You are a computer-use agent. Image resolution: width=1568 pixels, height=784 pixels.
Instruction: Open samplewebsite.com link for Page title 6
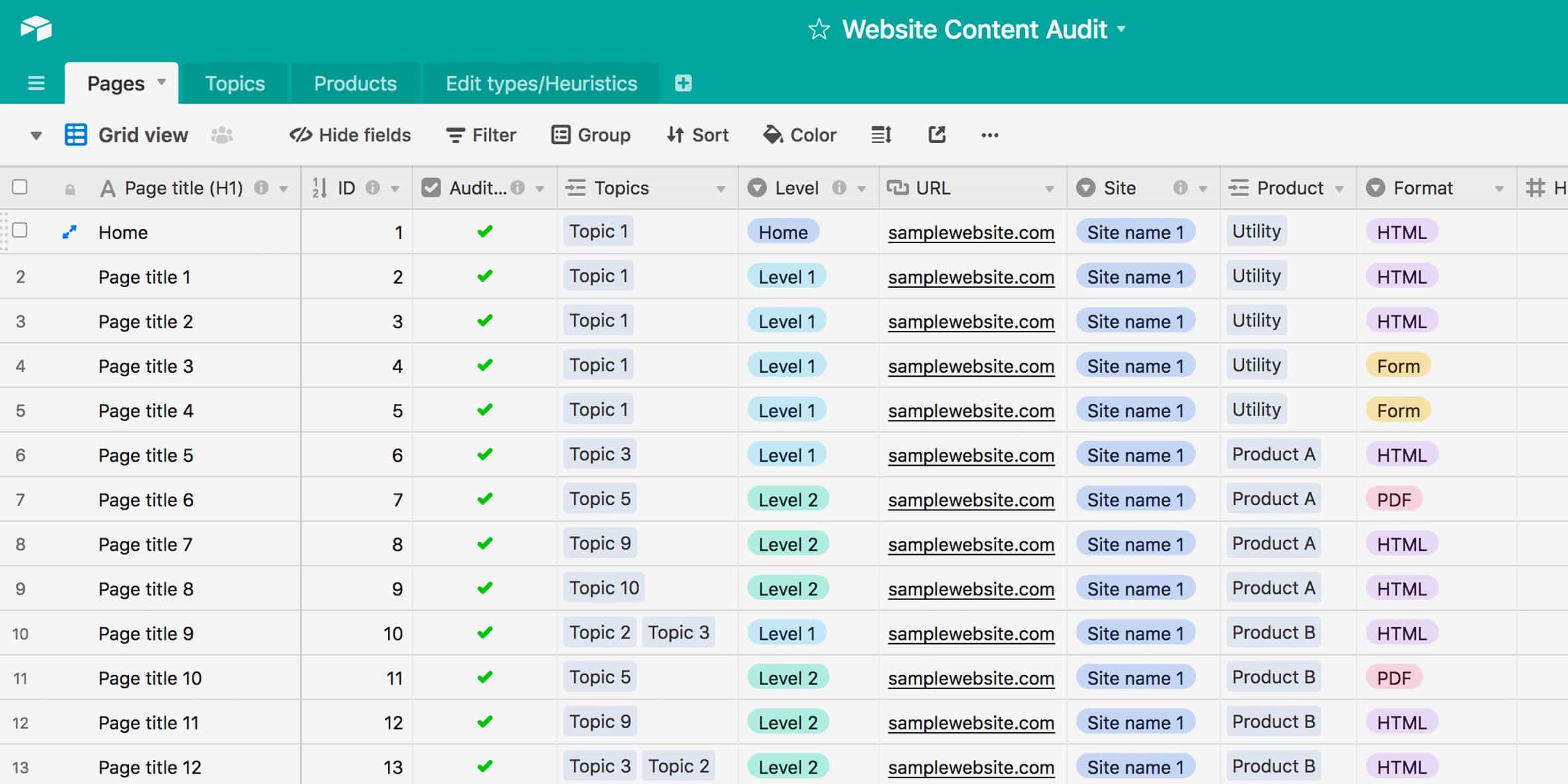pos(971,500)
